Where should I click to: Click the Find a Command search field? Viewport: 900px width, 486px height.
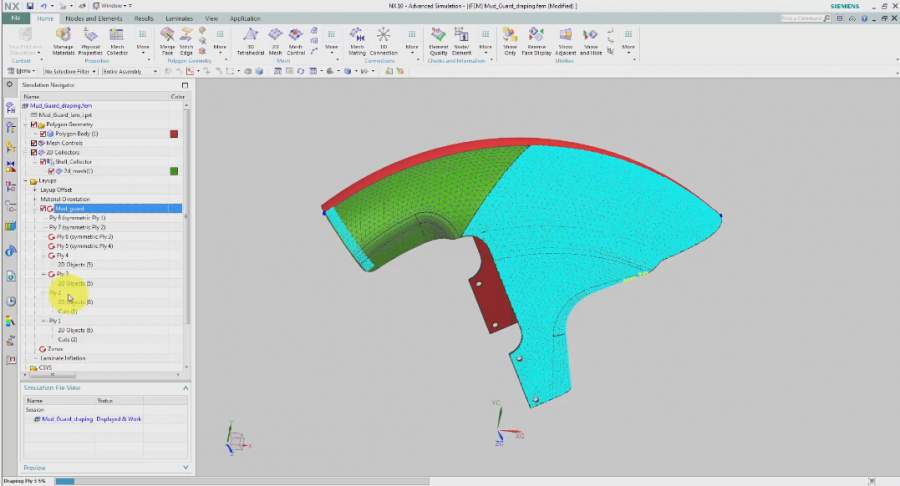click(801, 18)
